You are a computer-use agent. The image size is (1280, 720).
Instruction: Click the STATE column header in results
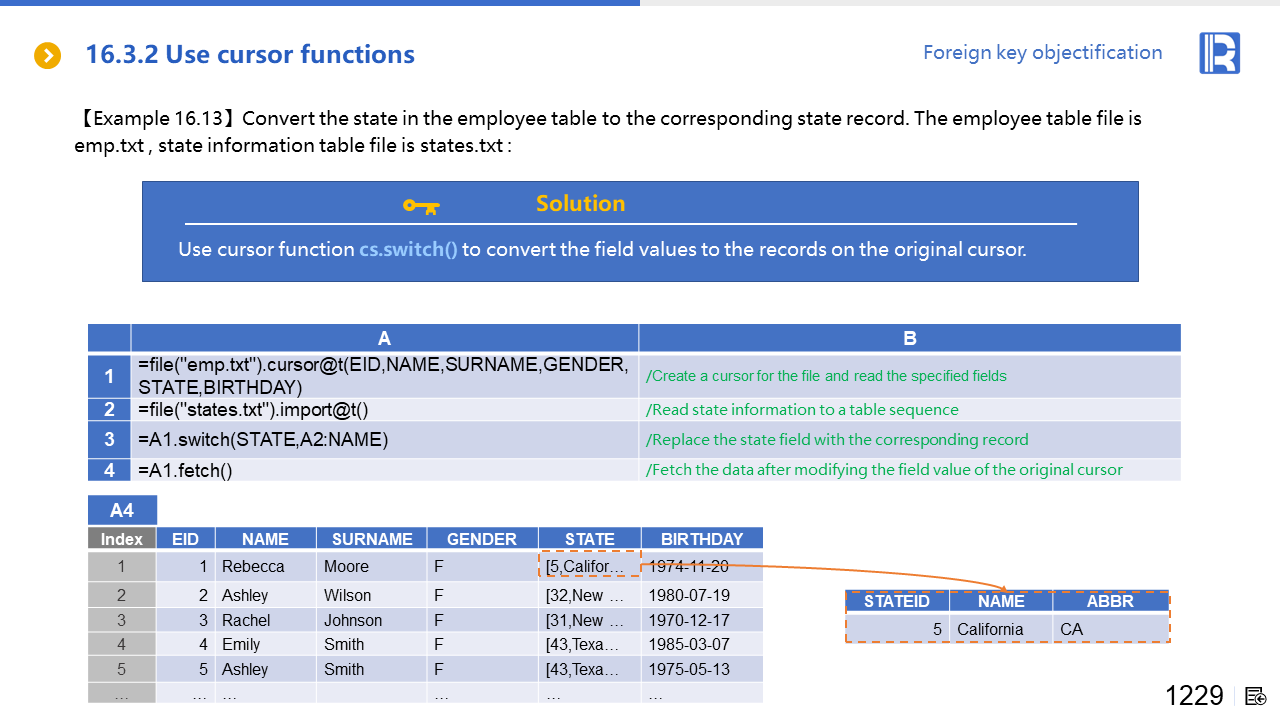[x=589, y=539]
